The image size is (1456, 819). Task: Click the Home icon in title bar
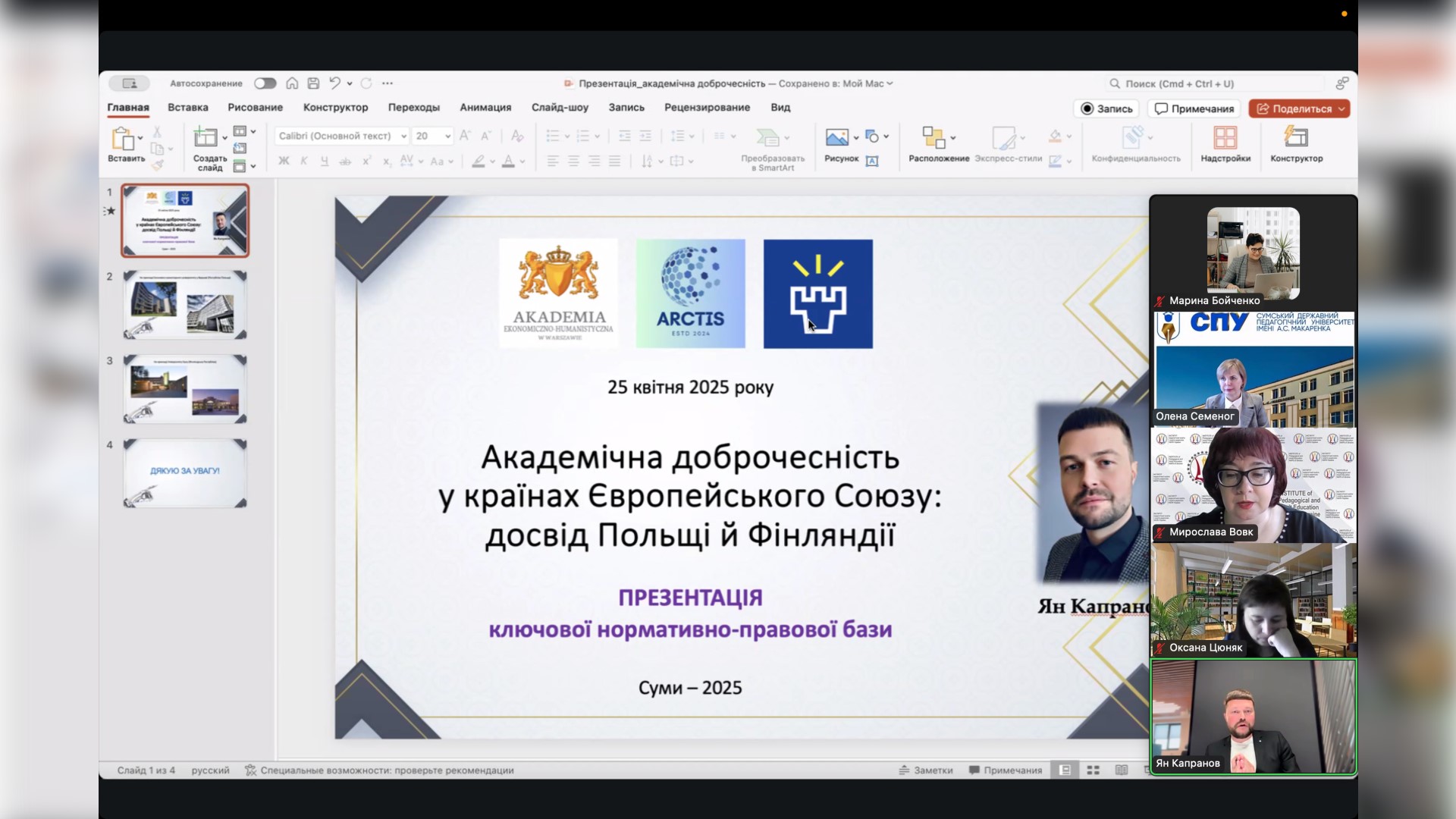pyautogui.click(x=292, y=83)
